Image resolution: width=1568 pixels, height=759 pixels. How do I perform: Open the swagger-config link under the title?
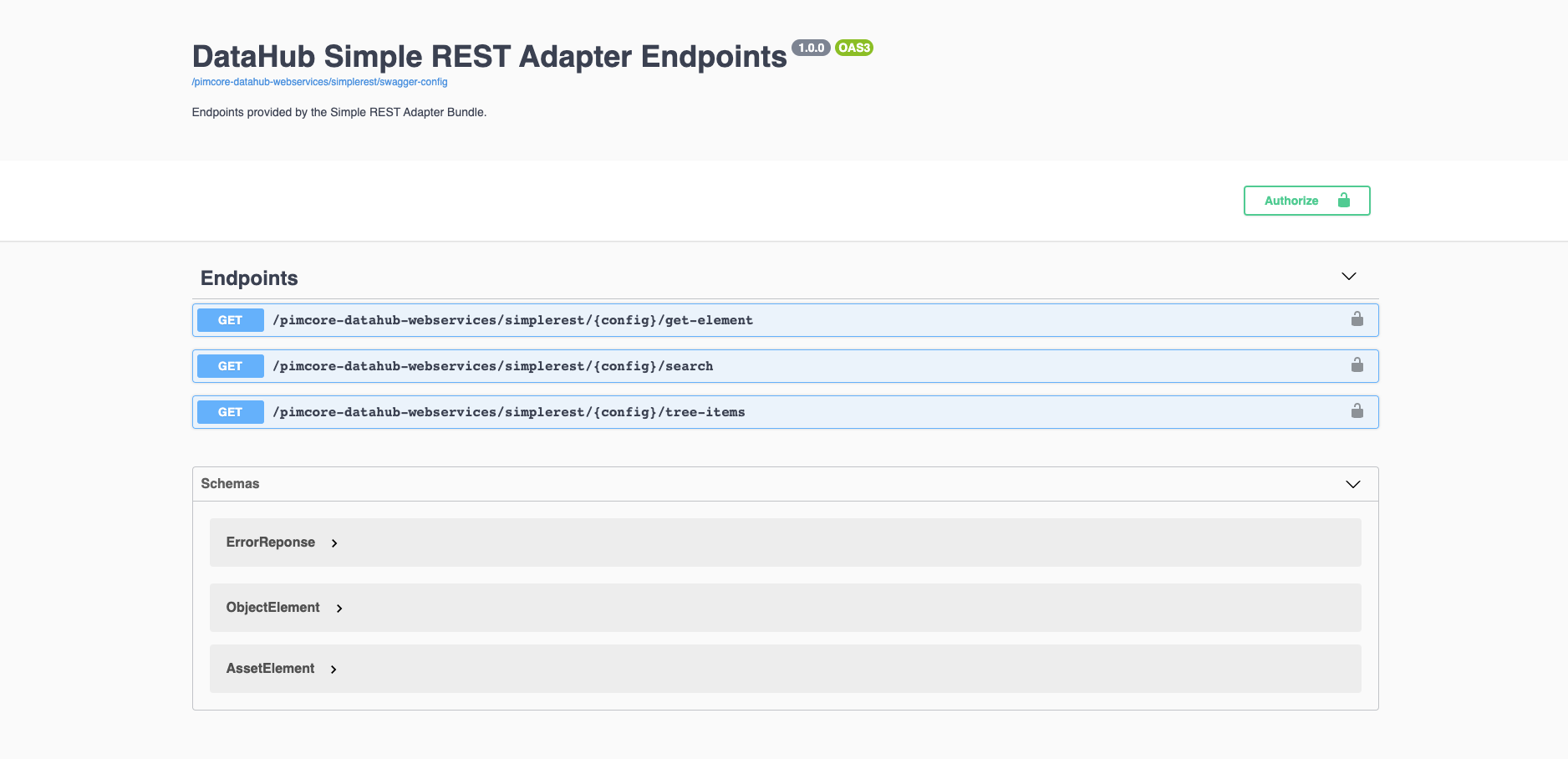[319, 82]
